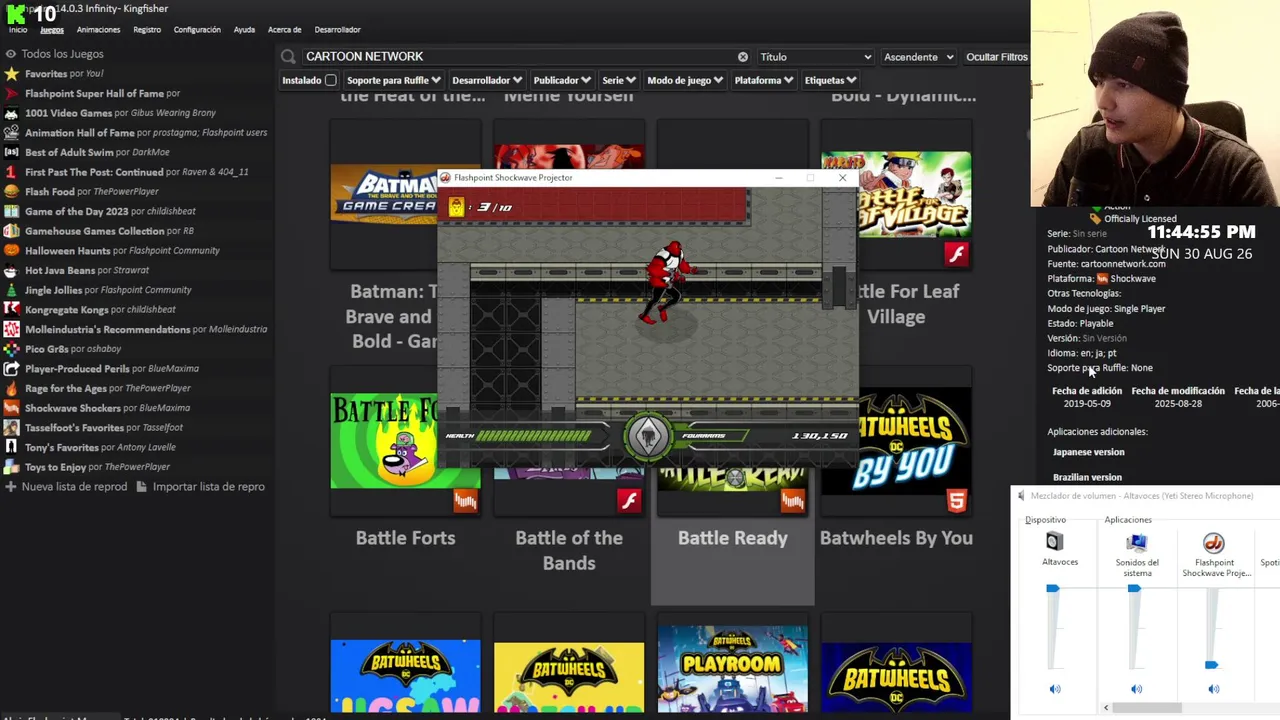Create a Nueva lista de reprod
Image resolution: width=1280 pixels, height=720 pixels.
(x=66, y=487)
